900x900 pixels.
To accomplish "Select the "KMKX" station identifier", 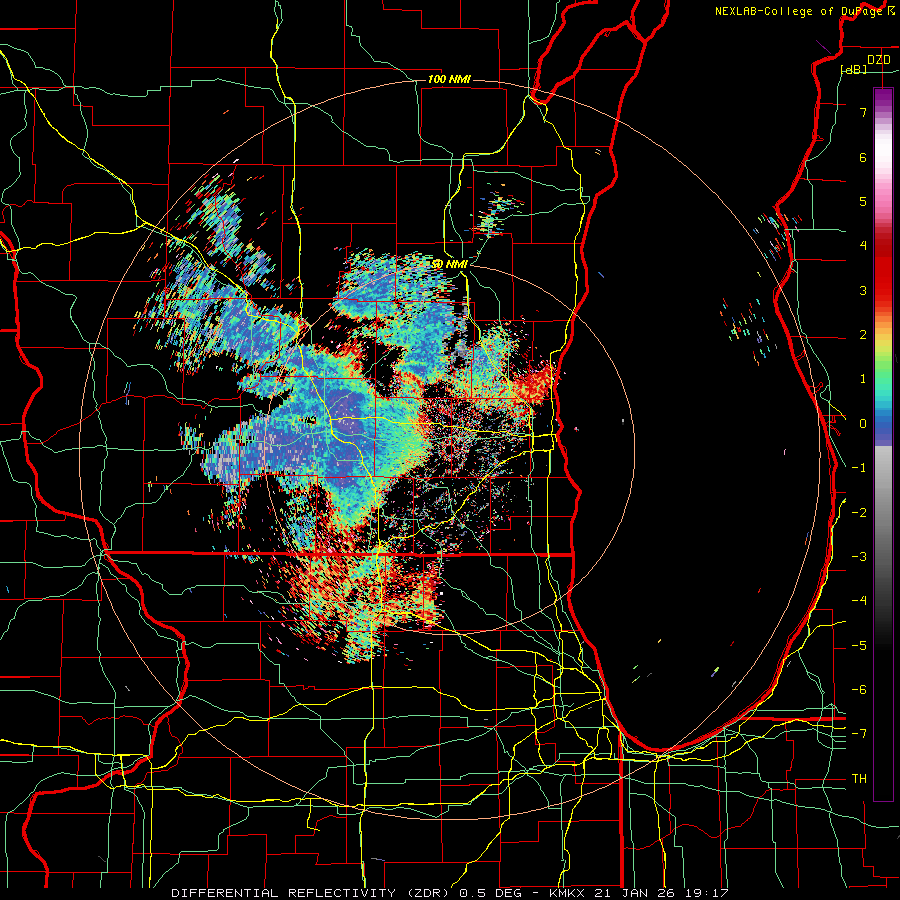I will (567, 893).
